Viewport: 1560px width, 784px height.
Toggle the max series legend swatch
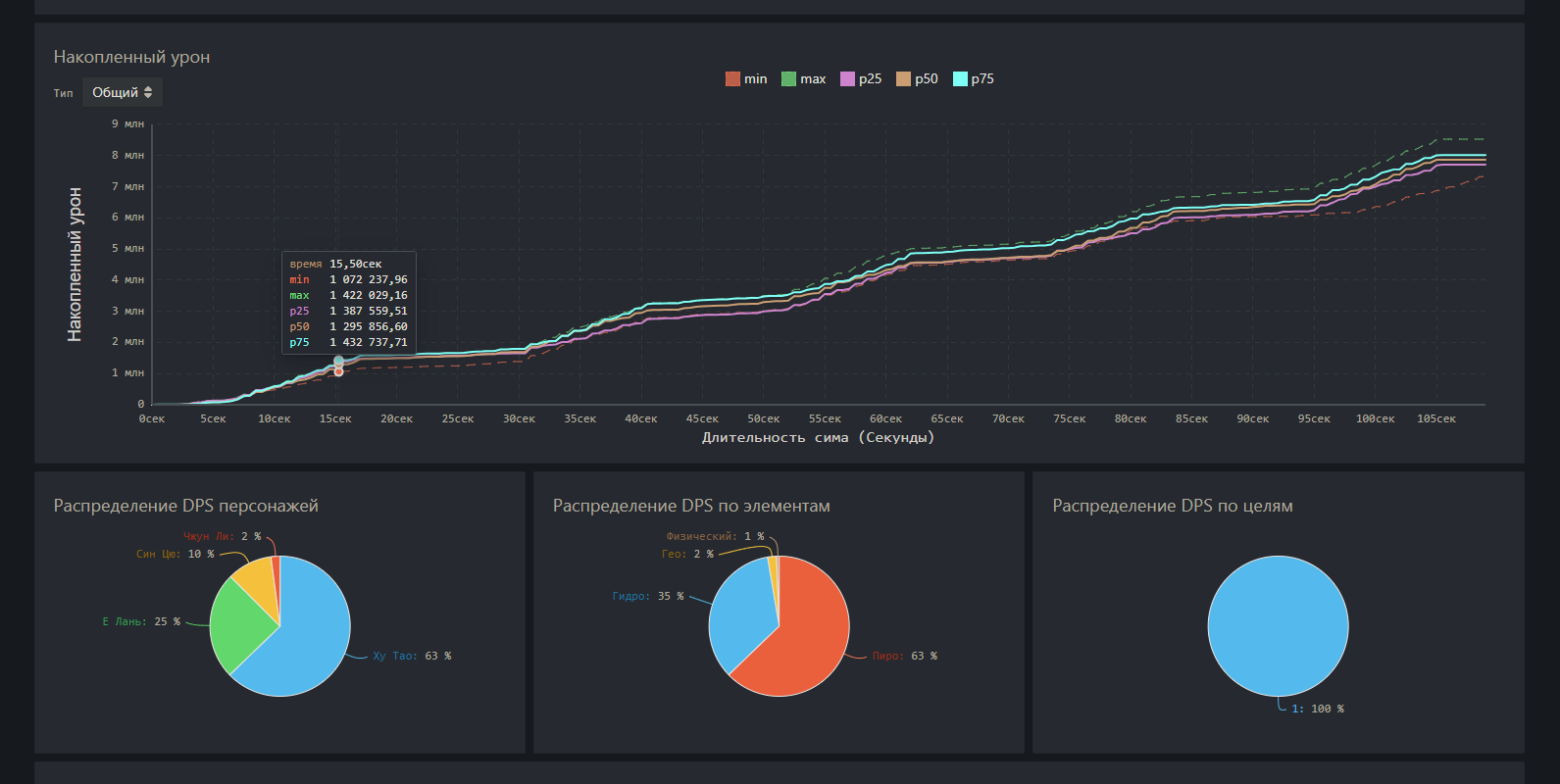pyautogui.click(x=788, y=79)
